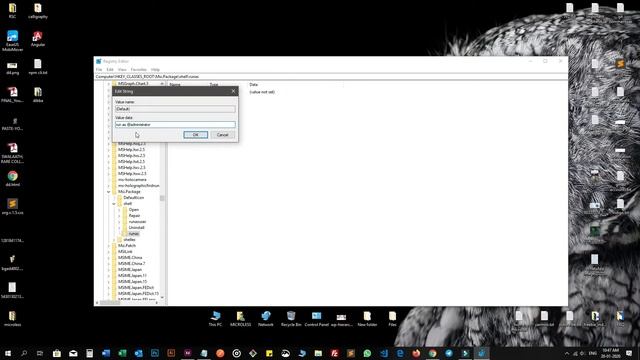Select the EaseUS MobiMover desktop icon

[x=12, y=40]
